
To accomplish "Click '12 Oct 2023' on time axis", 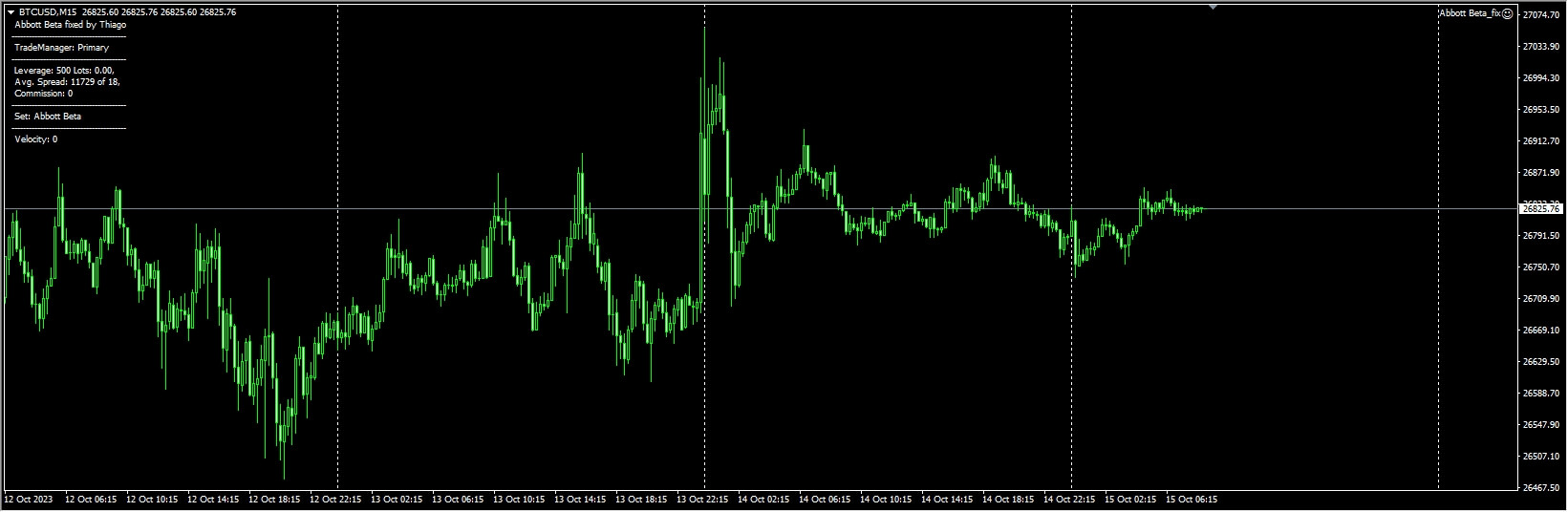I will coord(29,499).
